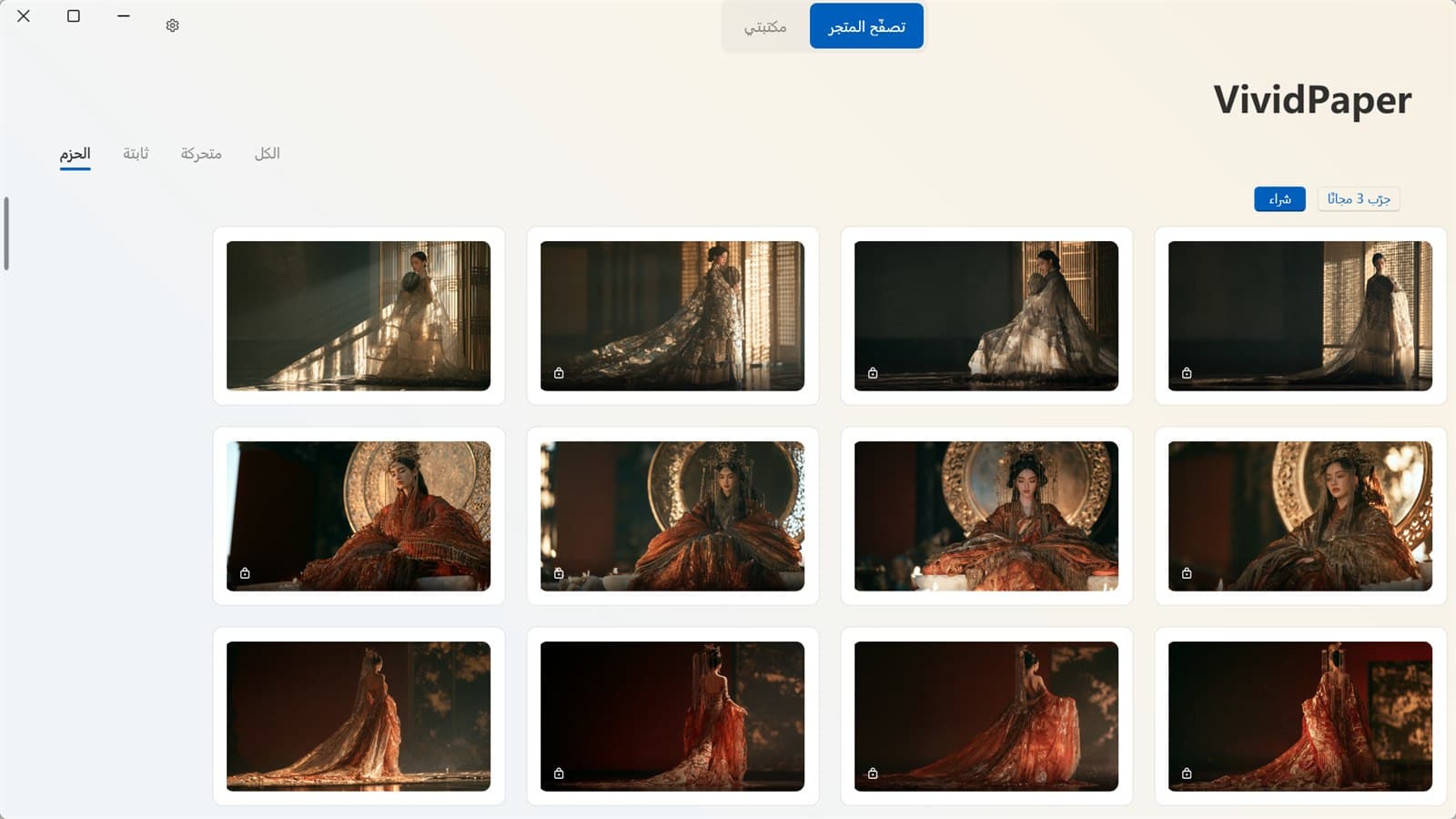Open the settings gear icon

(172, 25)
